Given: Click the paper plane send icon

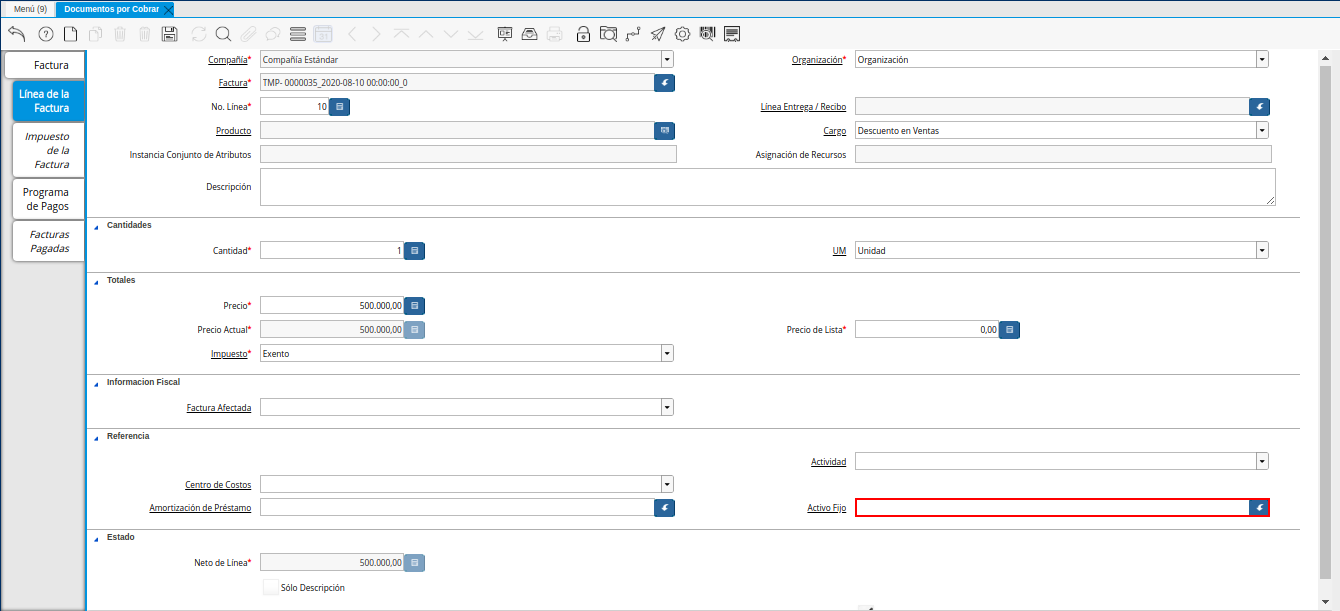Looking at the screenshot, I should click(x=657, y=34).
